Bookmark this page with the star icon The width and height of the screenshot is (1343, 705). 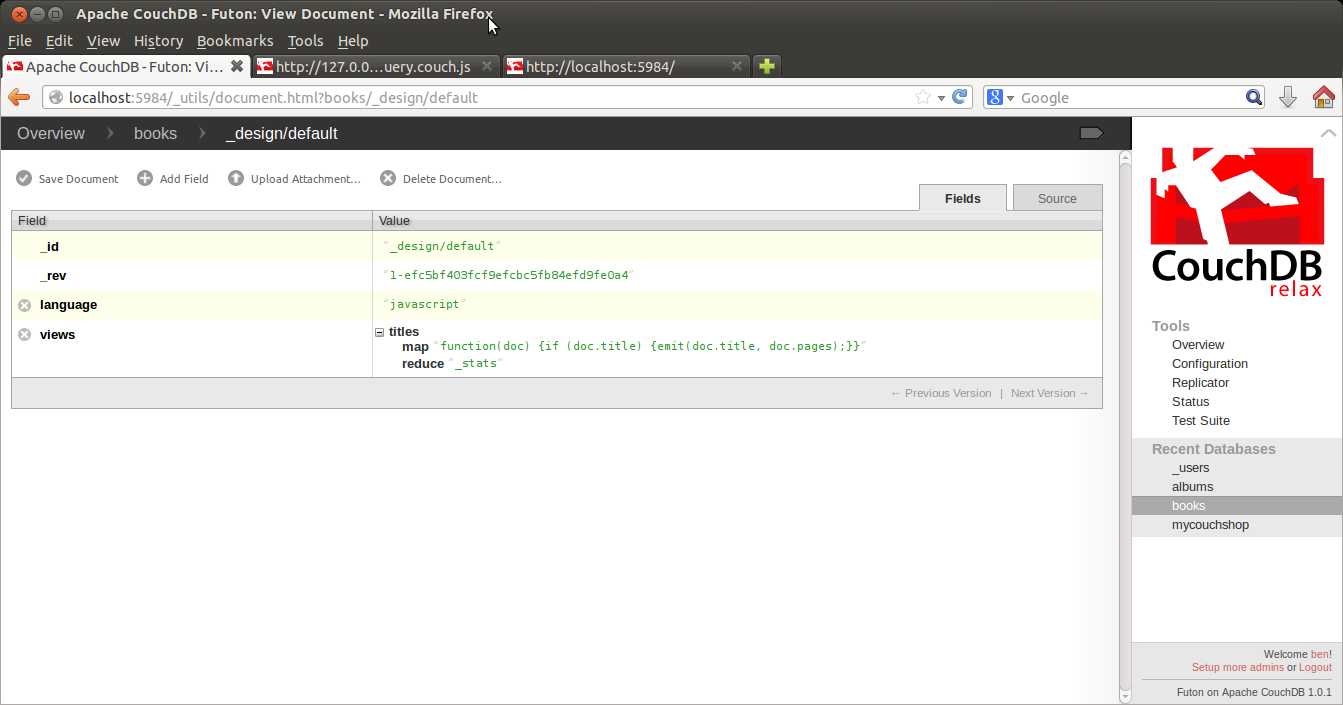(x=923, y=97)
